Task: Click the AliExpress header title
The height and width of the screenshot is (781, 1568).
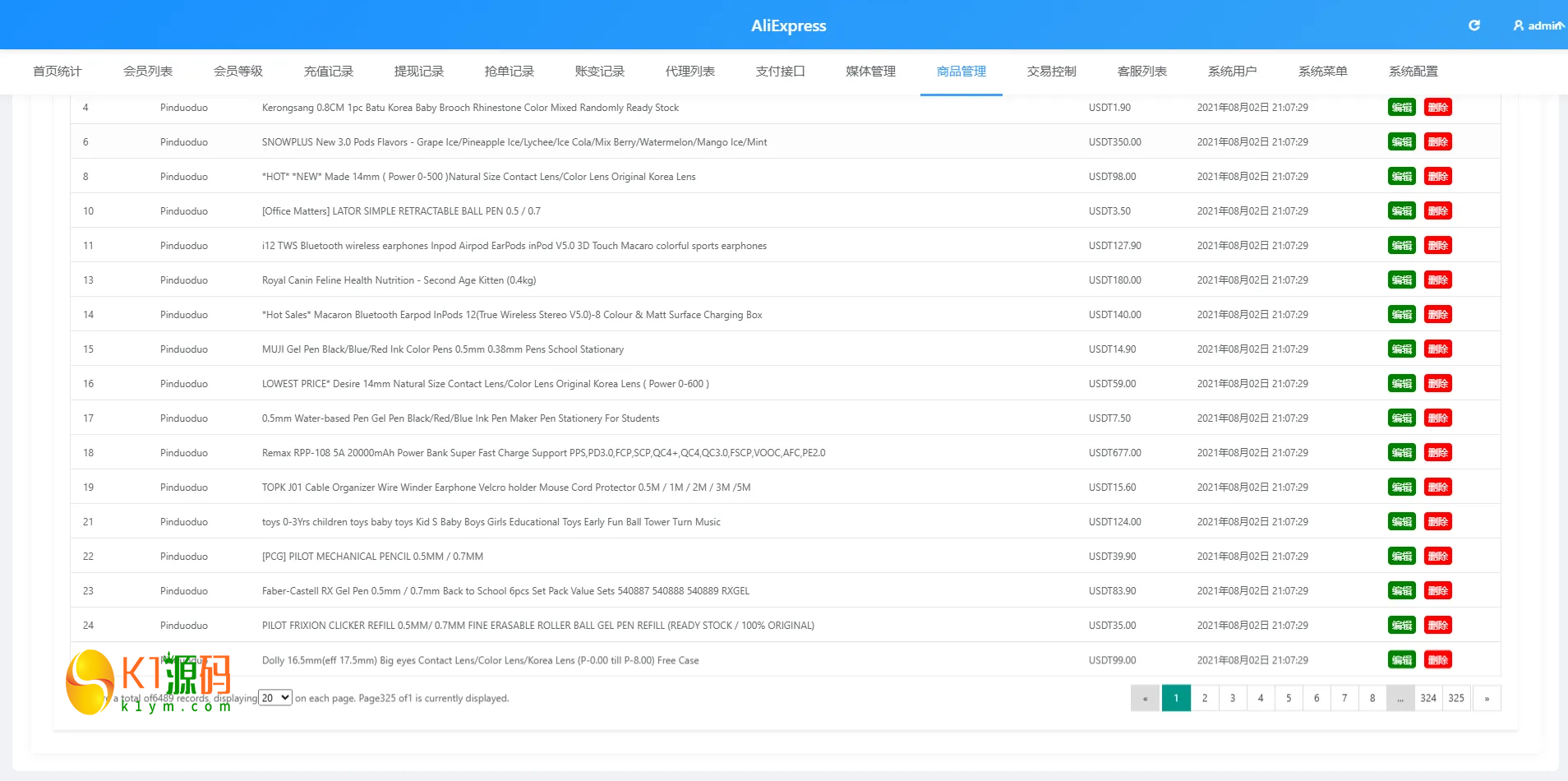Action: pos(789,25)
